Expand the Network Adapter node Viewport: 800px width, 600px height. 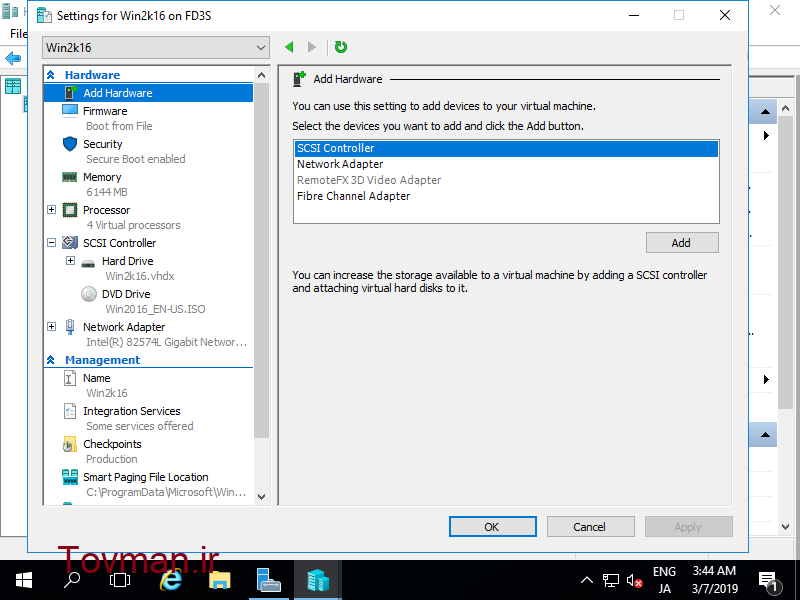tap(52, 327)
